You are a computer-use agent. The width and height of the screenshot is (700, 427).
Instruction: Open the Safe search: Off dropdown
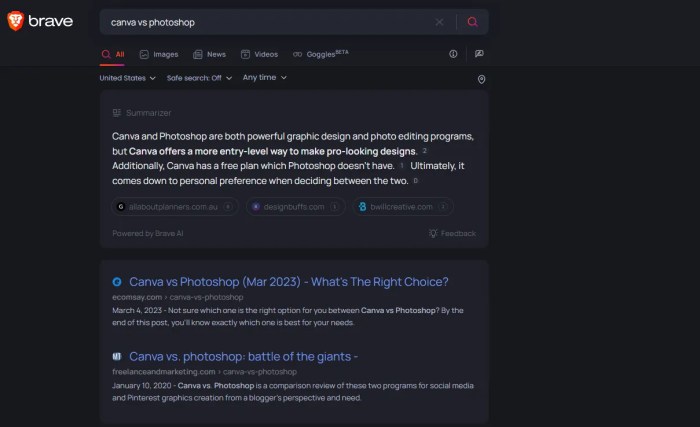point(200,78)
